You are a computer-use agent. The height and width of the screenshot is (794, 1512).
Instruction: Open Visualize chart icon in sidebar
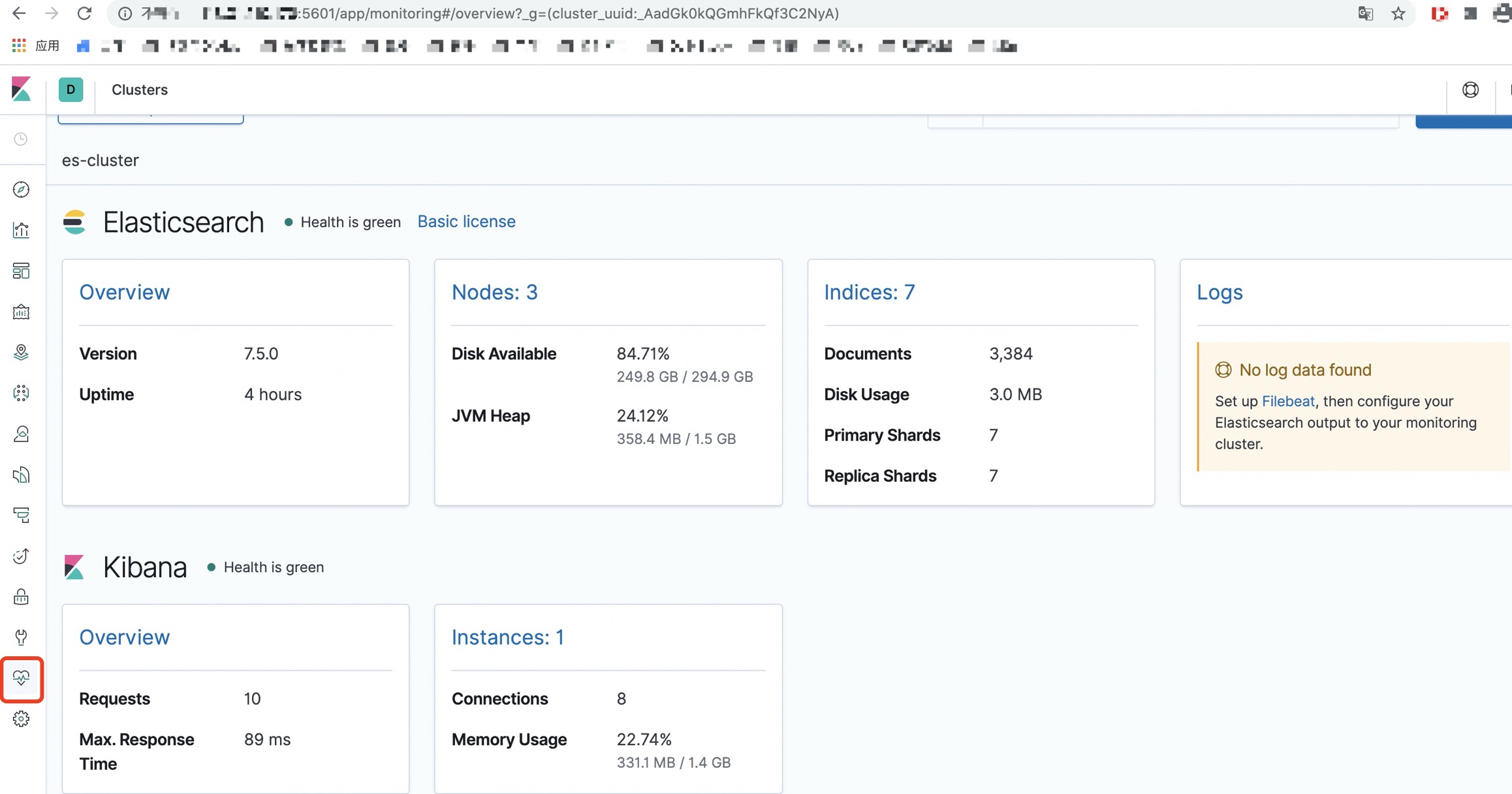[21, 230]
